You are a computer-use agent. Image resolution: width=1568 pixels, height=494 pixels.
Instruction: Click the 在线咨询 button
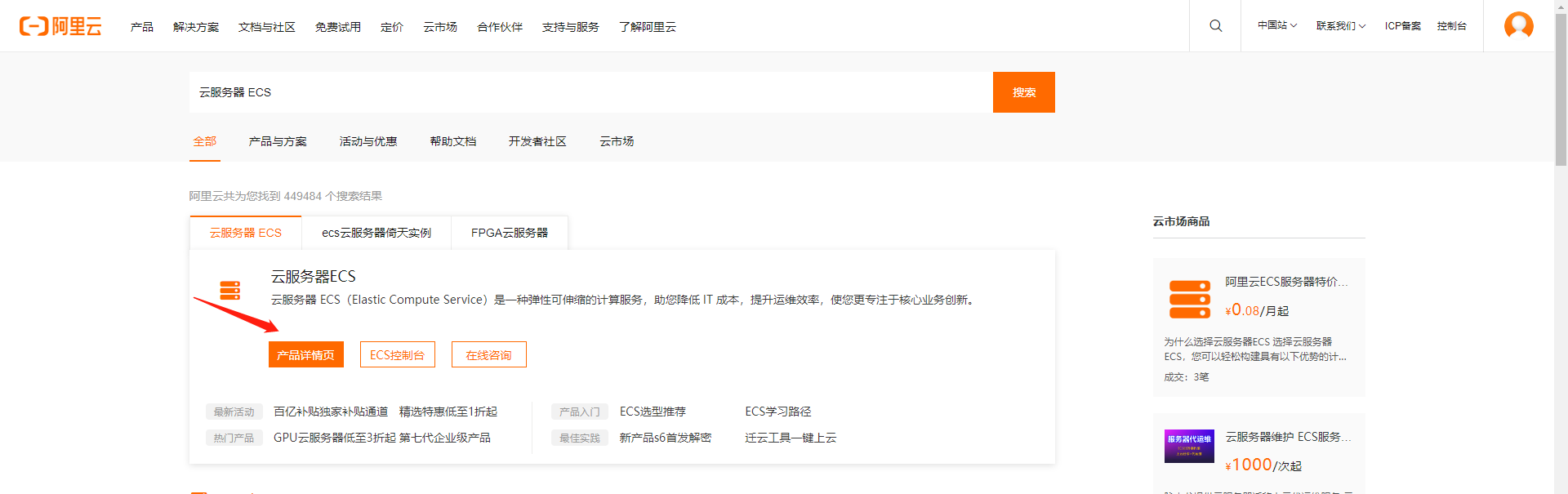coord(489,354)
